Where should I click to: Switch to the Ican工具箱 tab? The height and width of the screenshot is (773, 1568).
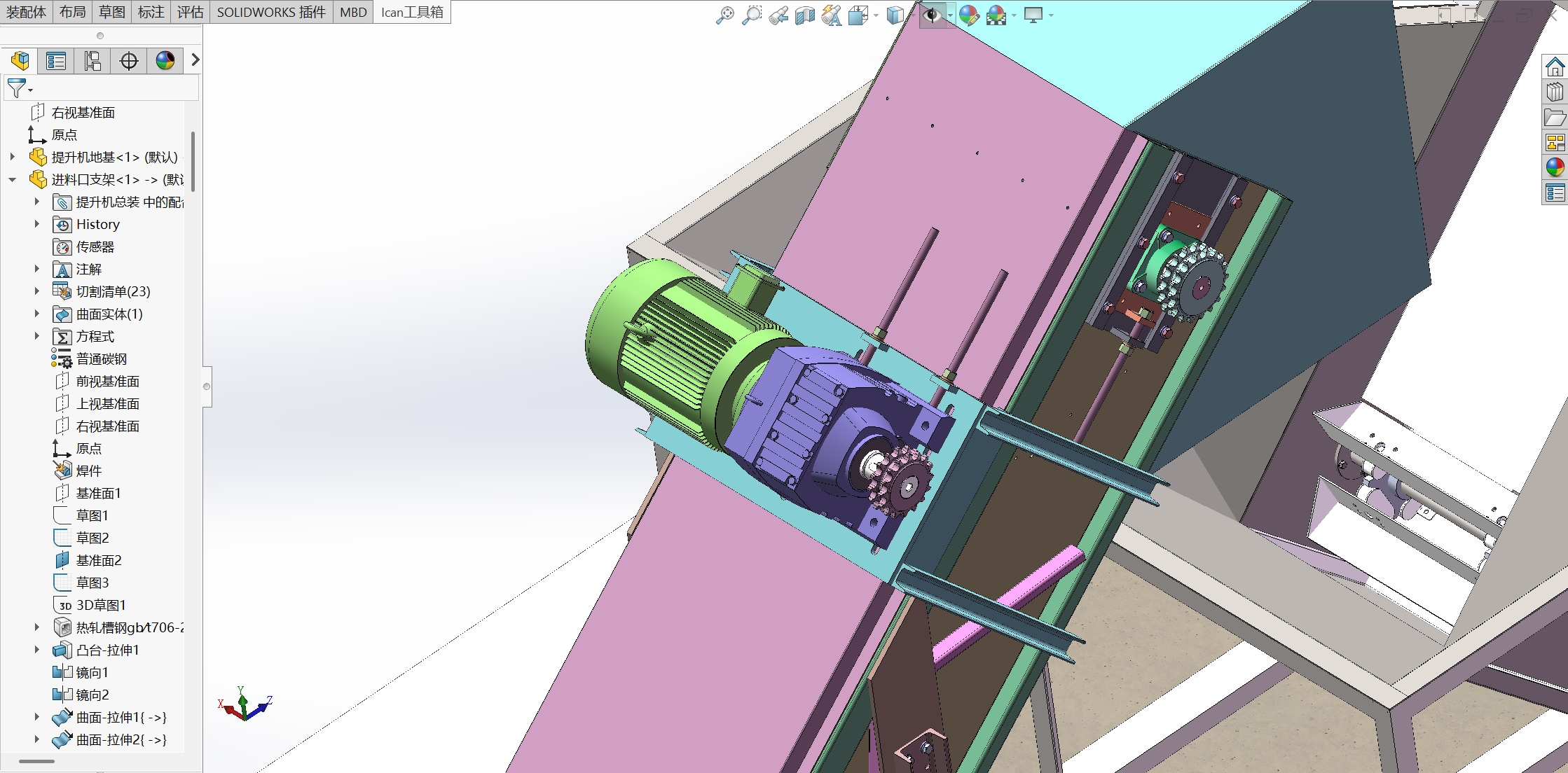413,12
